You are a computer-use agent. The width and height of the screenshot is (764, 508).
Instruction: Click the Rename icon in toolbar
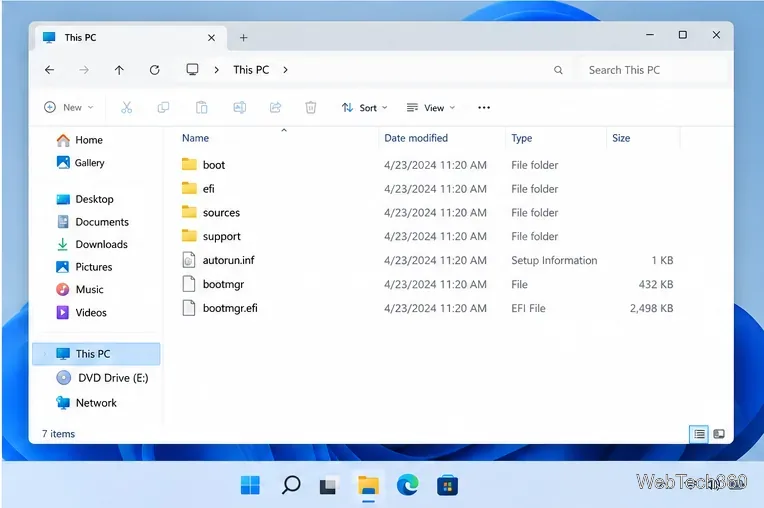[x=239, y=107]
